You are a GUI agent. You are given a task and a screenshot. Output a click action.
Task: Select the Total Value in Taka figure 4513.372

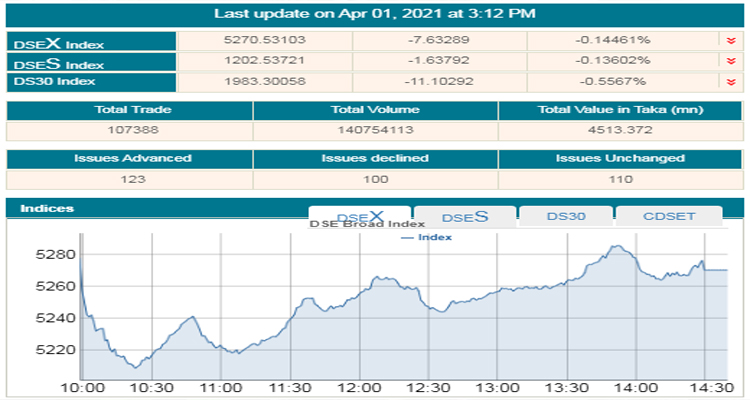click(x=619, y=130)
